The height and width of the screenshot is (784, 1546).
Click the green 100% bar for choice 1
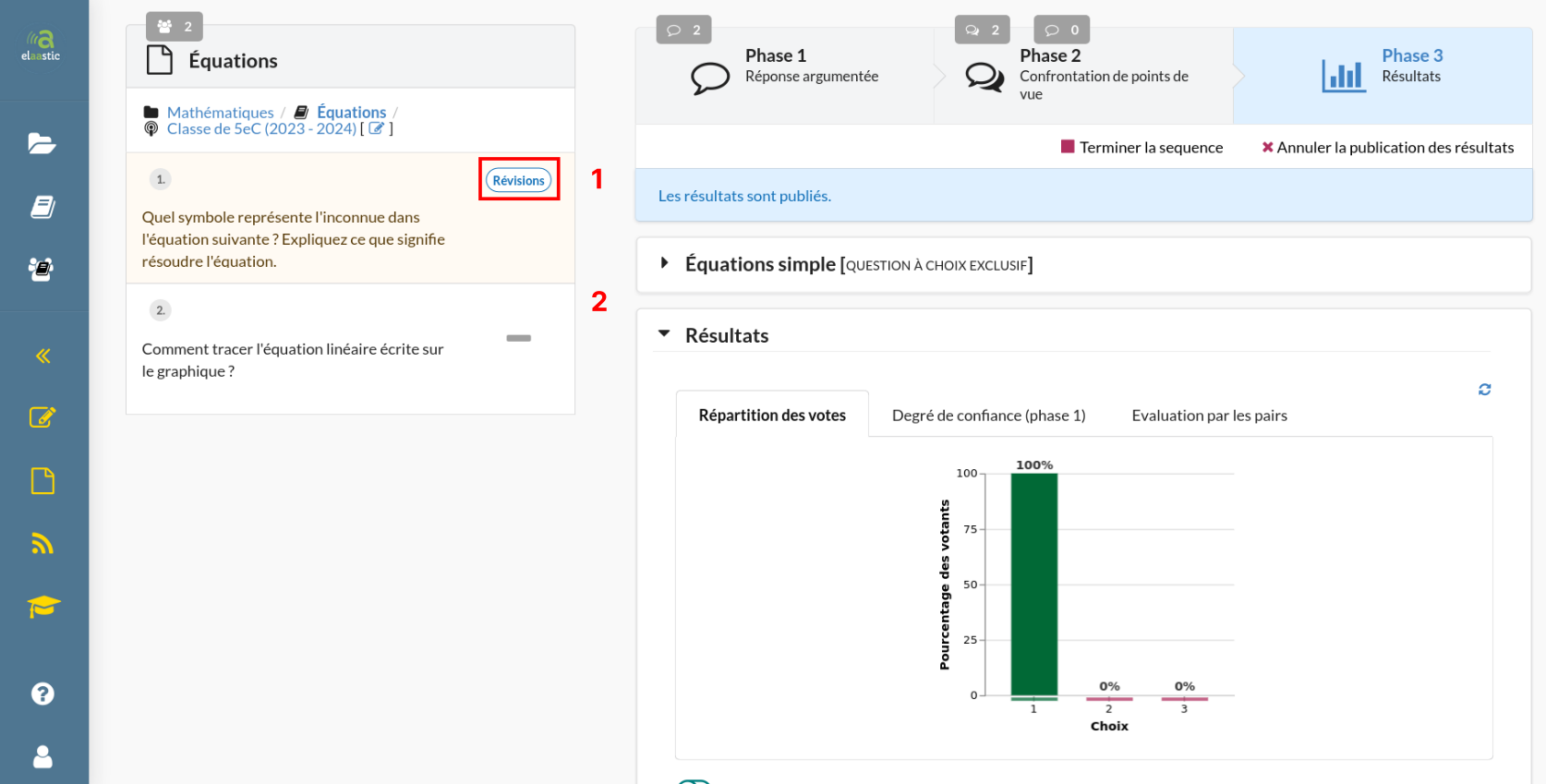tap(1034, 585)
